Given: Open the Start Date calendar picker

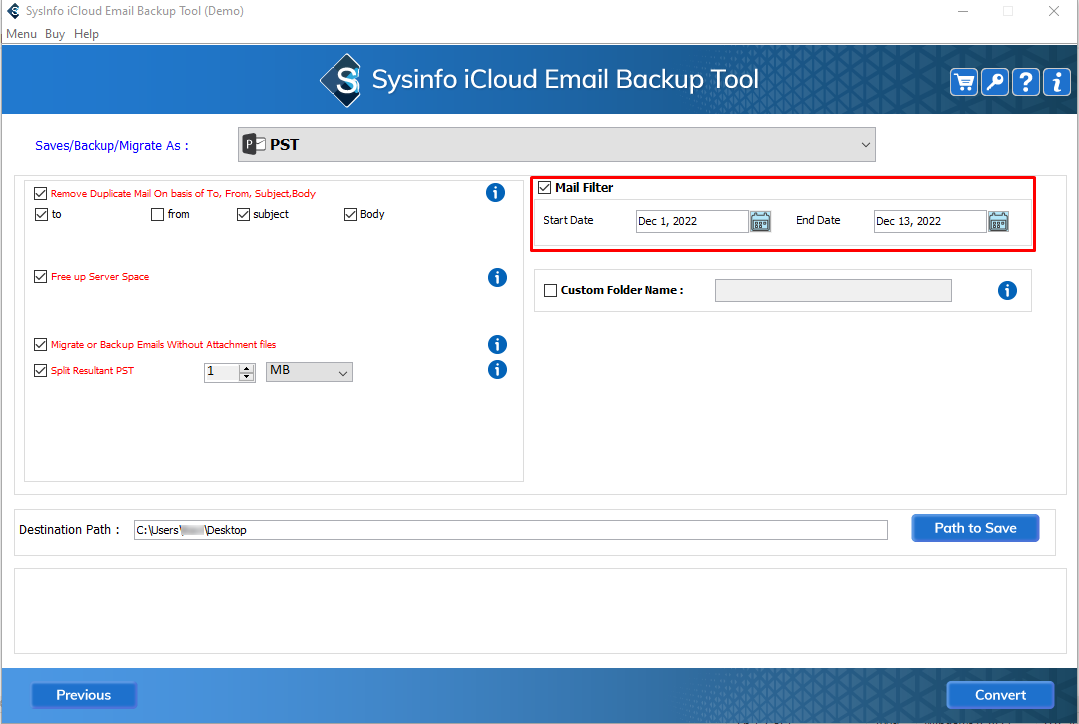Looking at the screenshot, I should (760, 221).
